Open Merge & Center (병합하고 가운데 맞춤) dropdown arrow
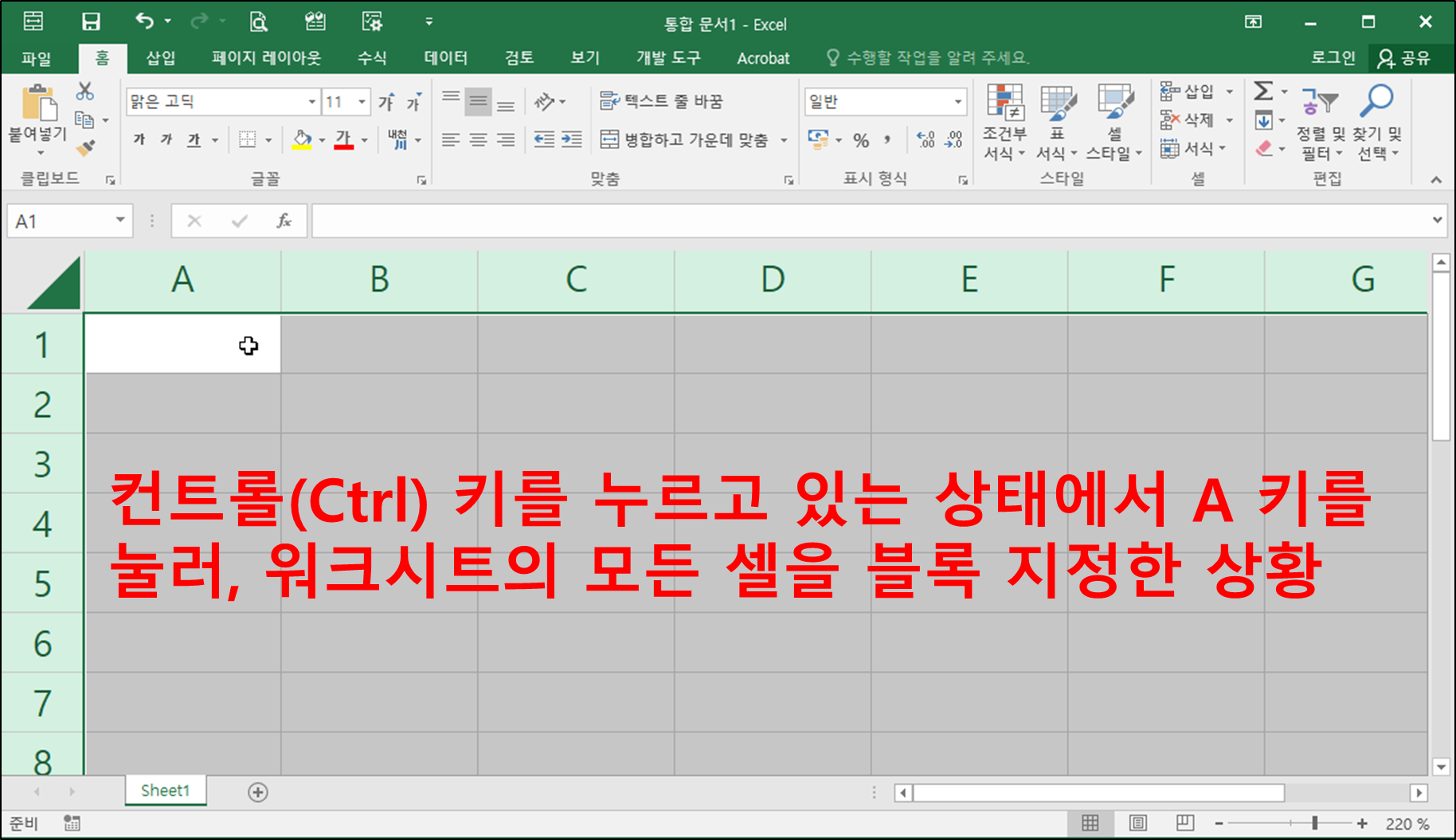Viewport: 1456px width, 840px height. pos(784,140)
